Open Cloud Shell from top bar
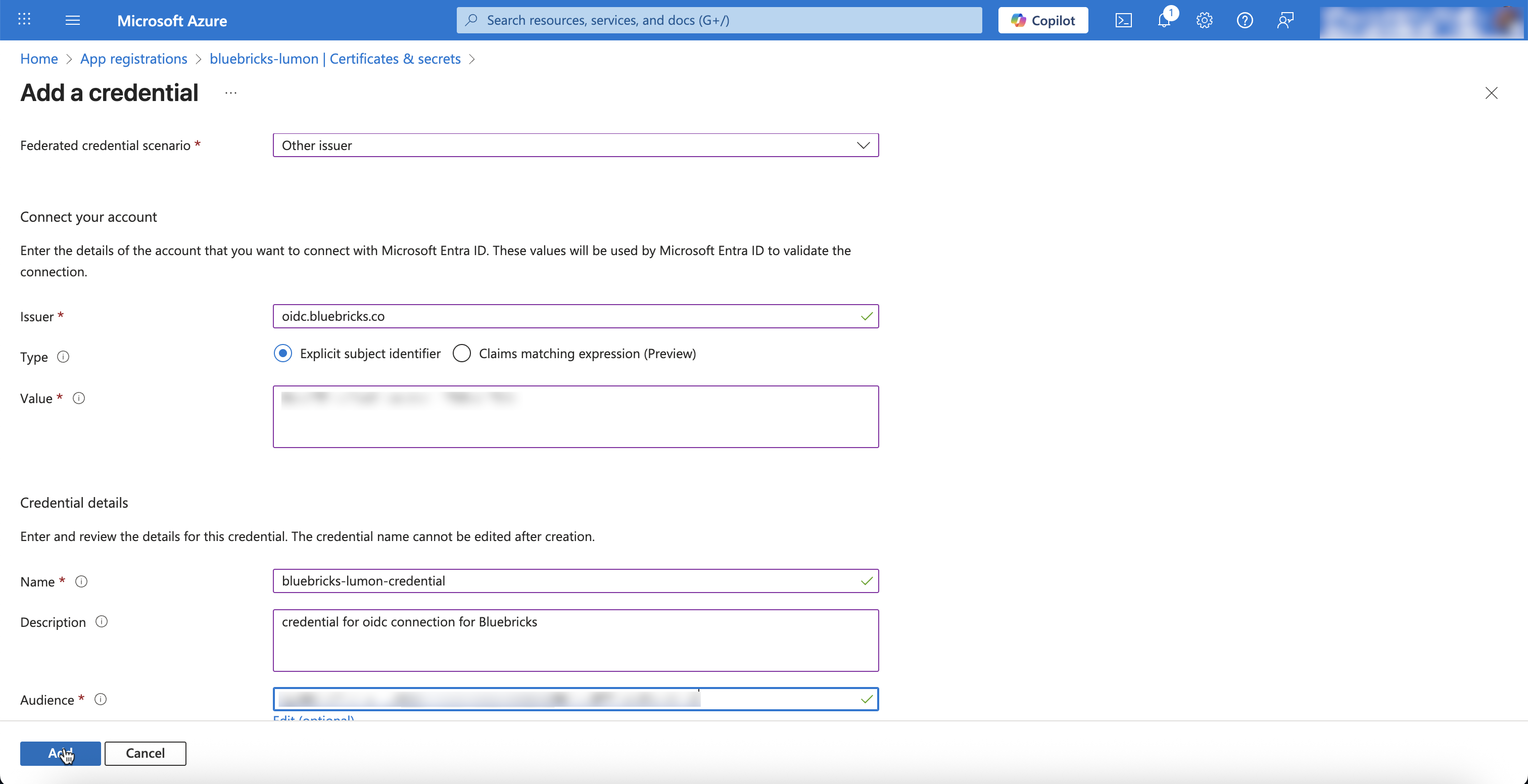The height and width of the screenshot is (784, 1528). [x=1123, y=20]
